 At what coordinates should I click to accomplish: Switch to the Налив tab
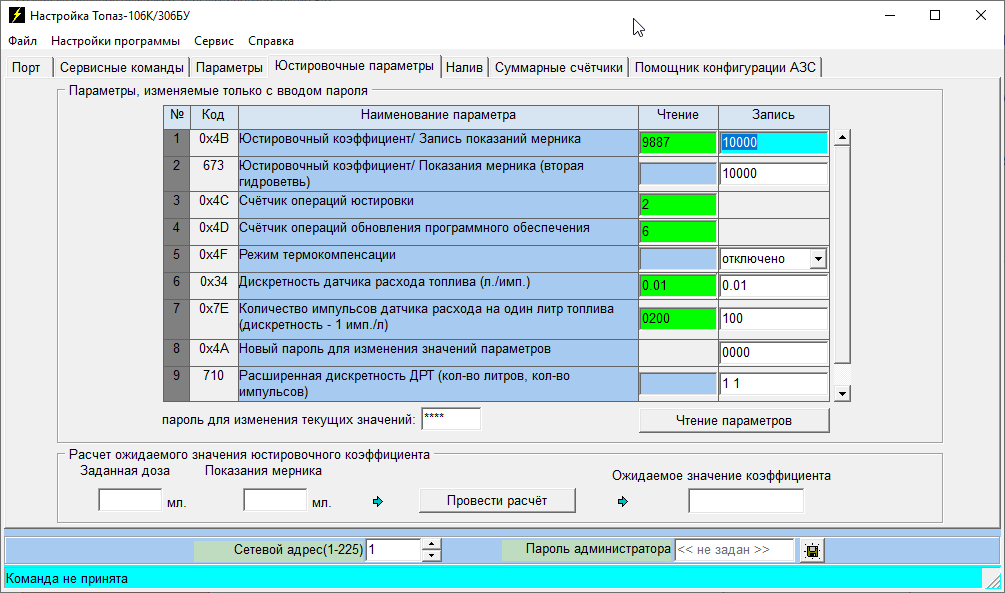coord(464,67)
